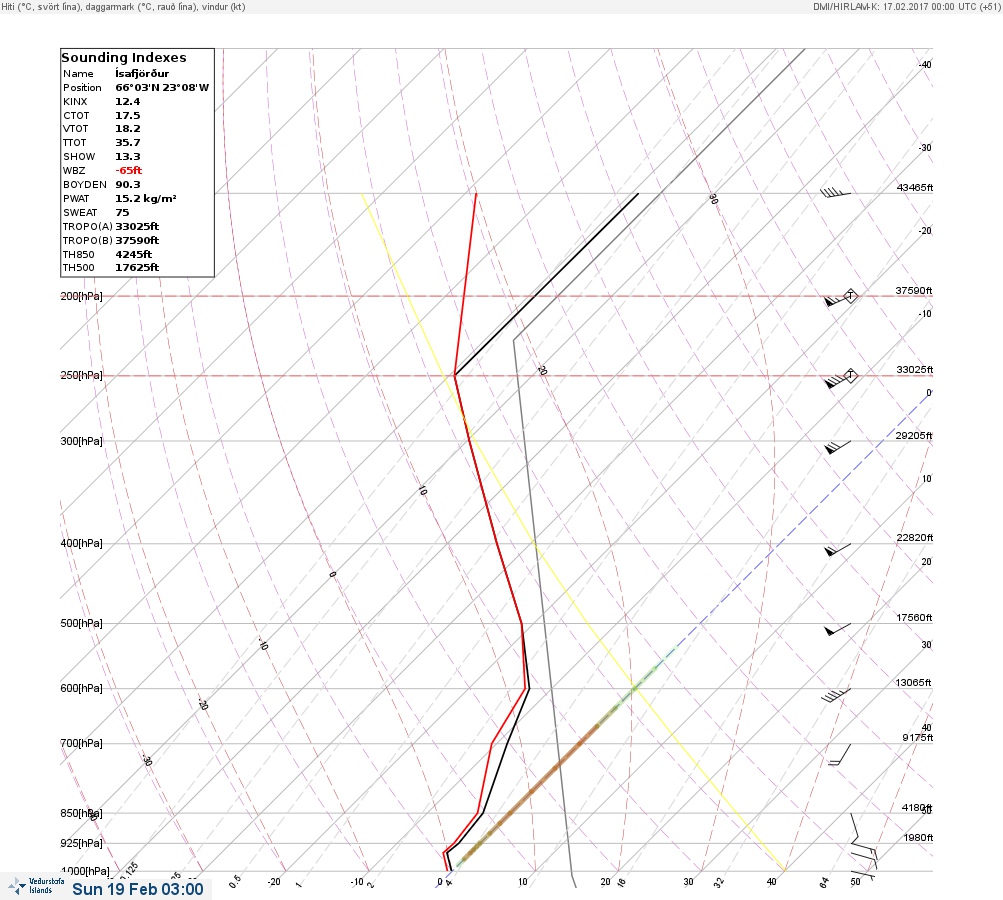
Task: Click the 13065ft altitude label
Action: click(913, 683)
